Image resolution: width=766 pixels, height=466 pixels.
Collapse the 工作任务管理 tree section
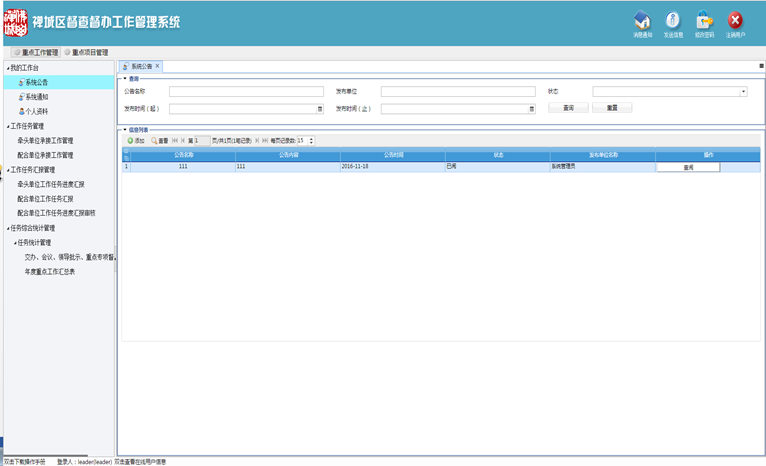tap(7, 127)
